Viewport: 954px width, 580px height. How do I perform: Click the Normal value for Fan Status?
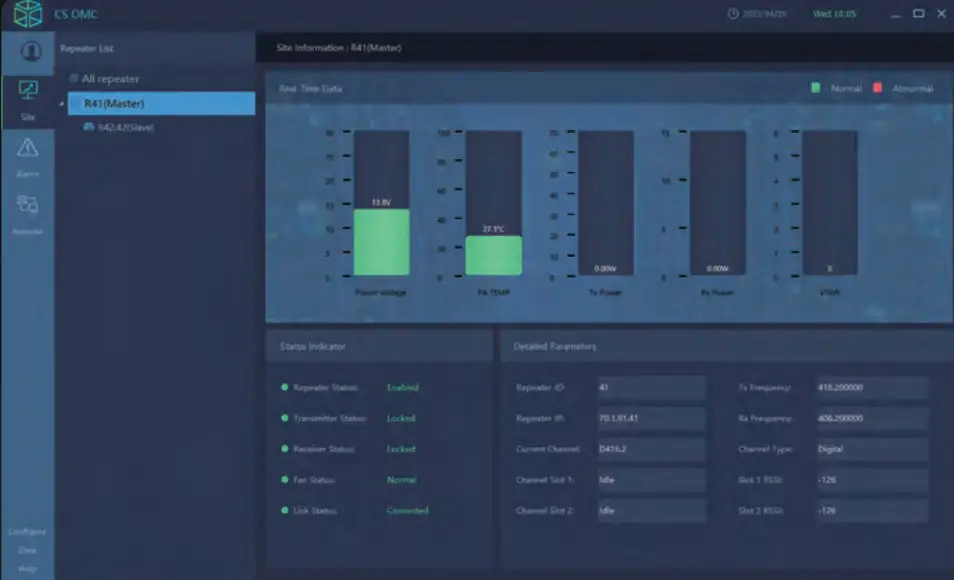click(402, 480)
